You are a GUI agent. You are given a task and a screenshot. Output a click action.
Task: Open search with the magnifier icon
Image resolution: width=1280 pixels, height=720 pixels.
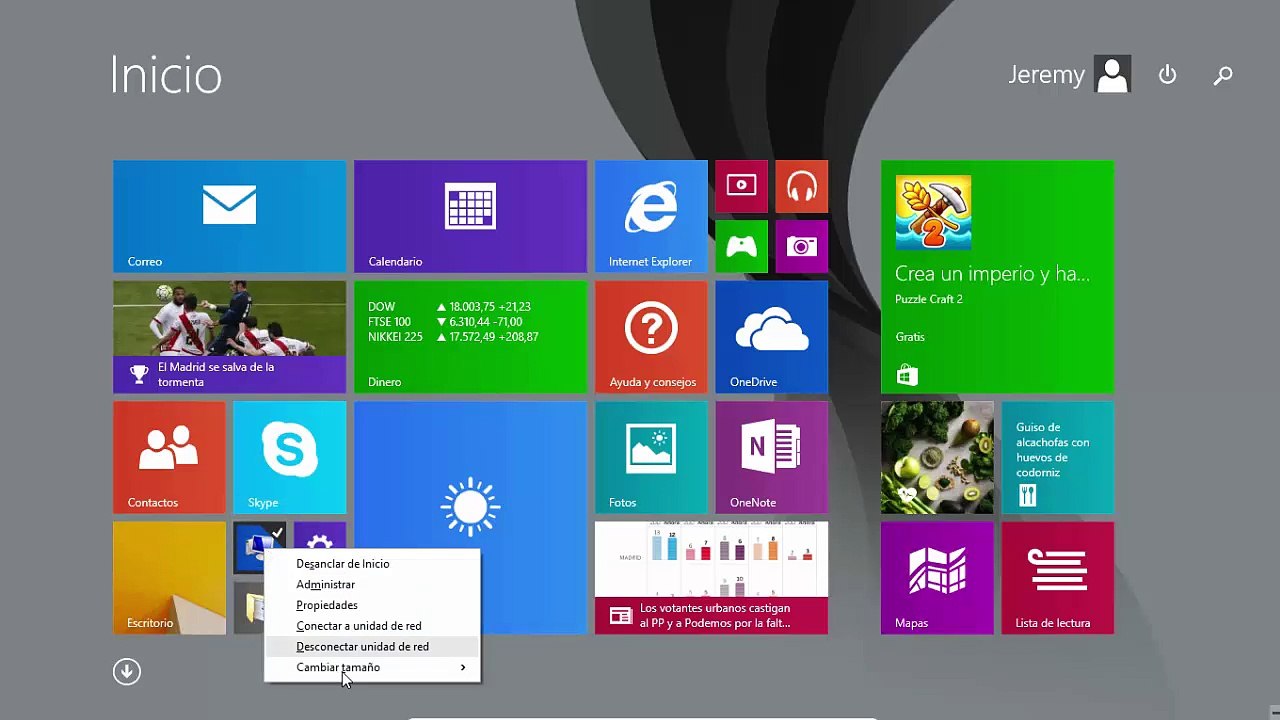click(x=1223, y=75)
